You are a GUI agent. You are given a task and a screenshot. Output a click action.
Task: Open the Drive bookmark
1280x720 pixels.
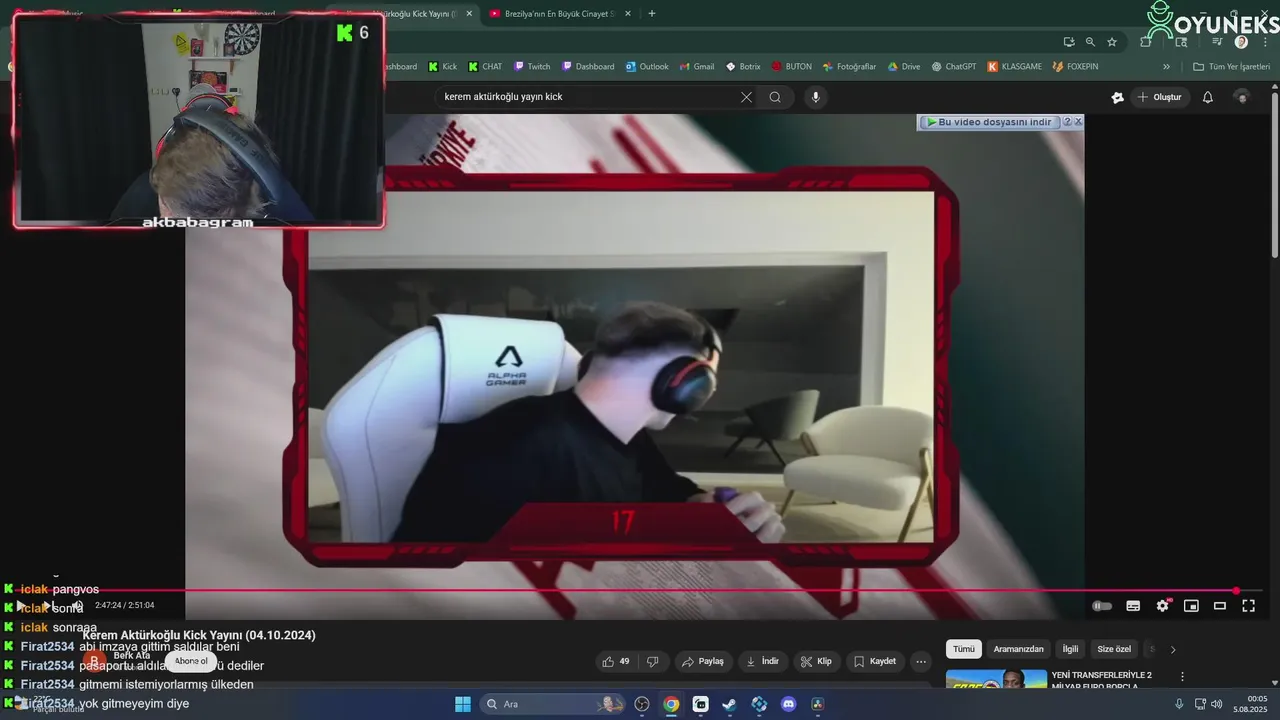pyautogui.click(x=903, y=67)
